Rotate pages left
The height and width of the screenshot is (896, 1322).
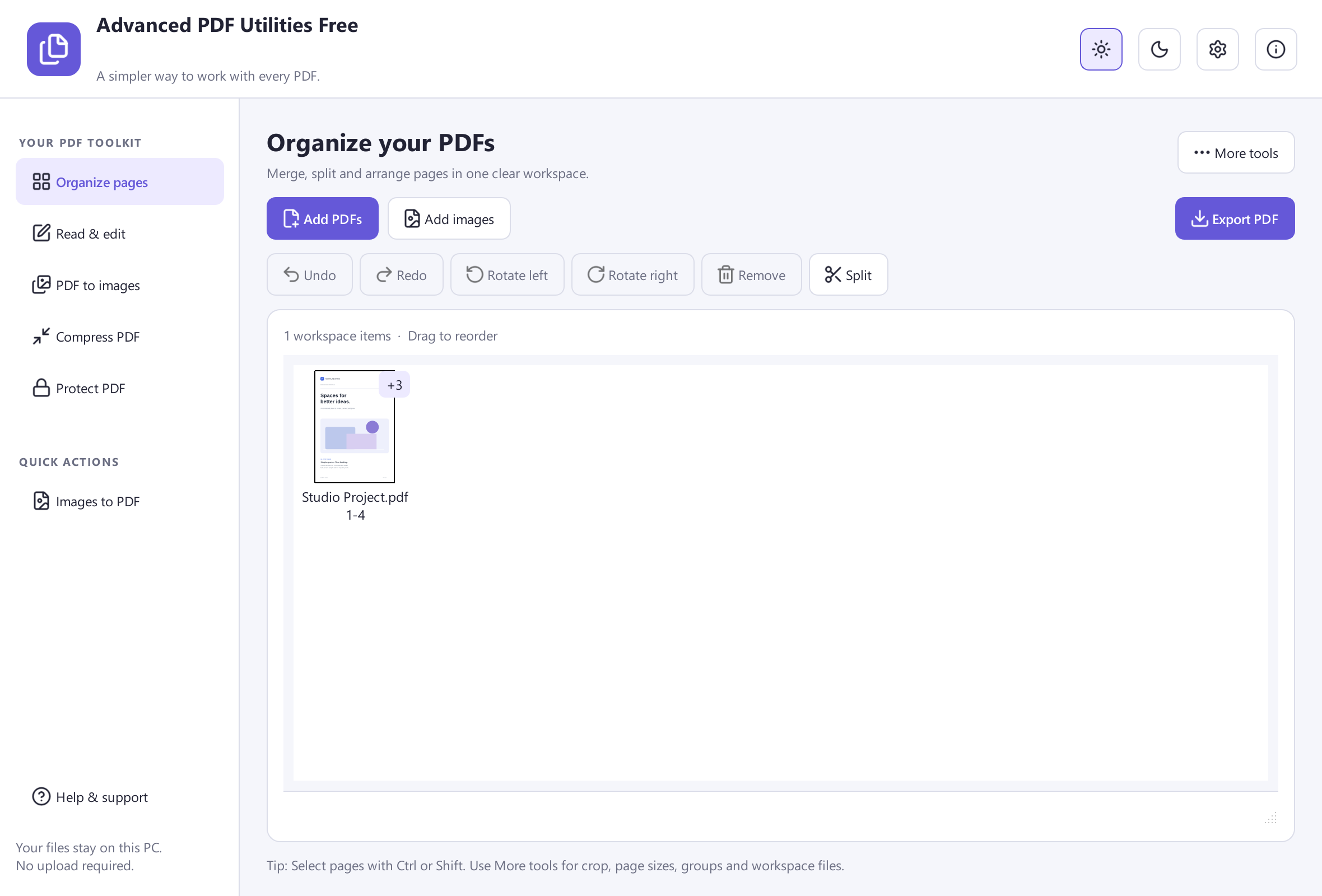click(507, 275)
